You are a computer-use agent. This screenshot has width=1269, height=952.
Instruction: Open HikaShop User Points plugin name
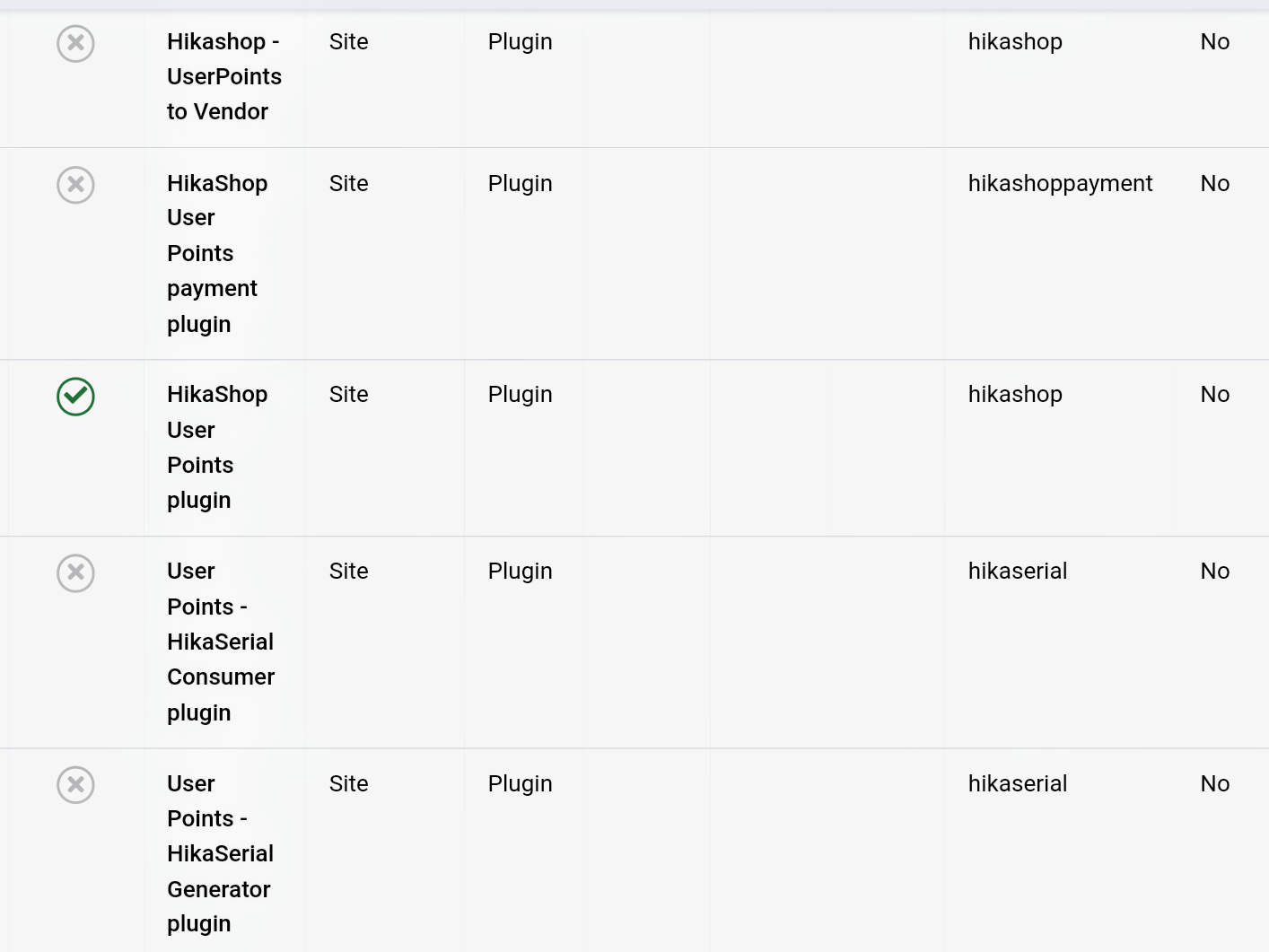coord(216,447)
